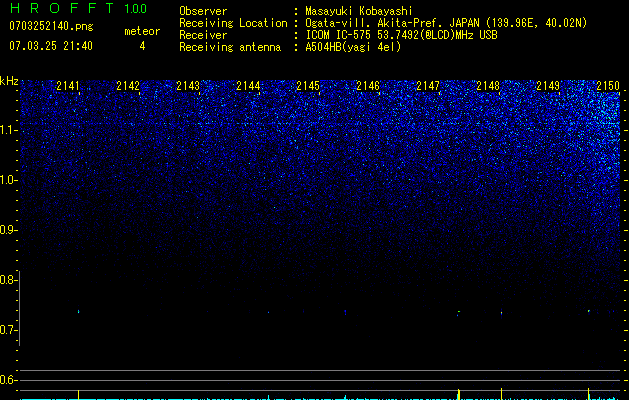Click the Receiving Location label
629x400 pixels.
coord(233,23)
